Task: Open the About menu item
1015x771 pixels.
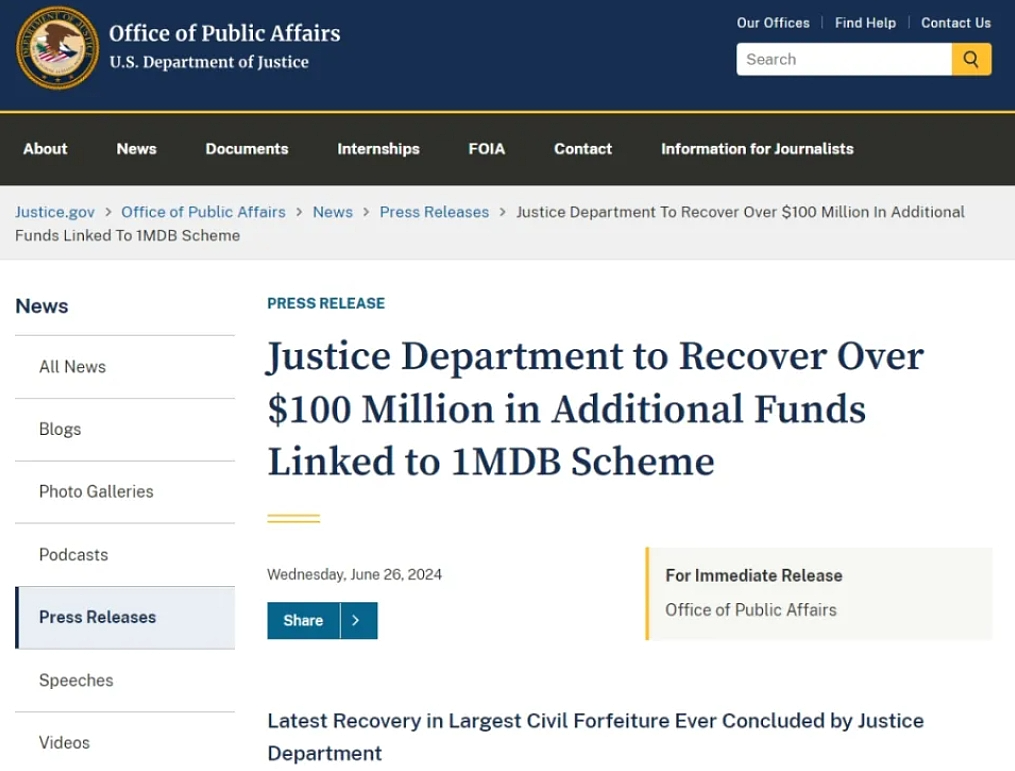Action: point(45,149)
